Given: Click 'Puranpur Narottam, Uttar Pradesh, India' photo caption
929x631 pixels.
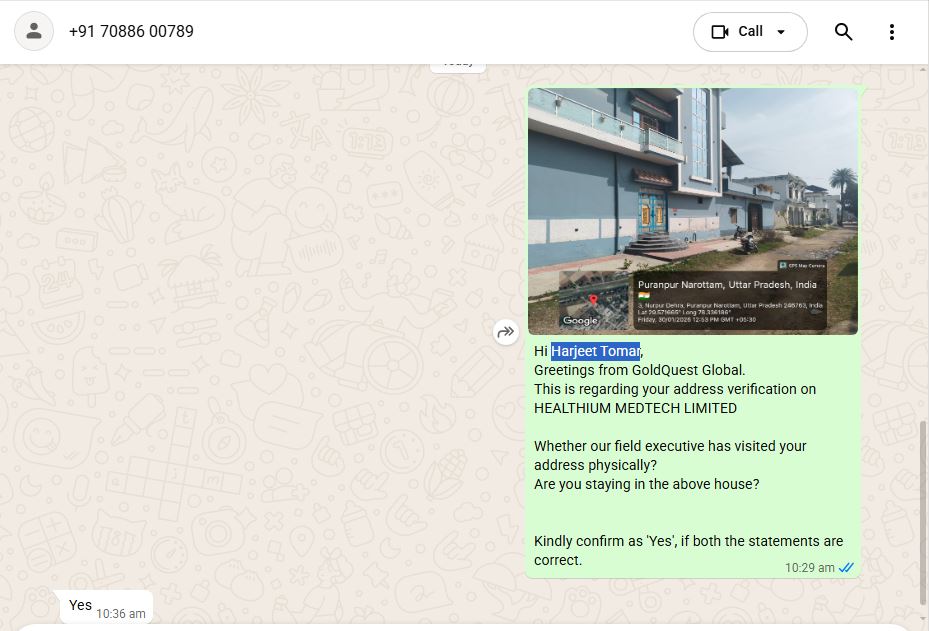Looking at the screenshot, I should 727,285.
